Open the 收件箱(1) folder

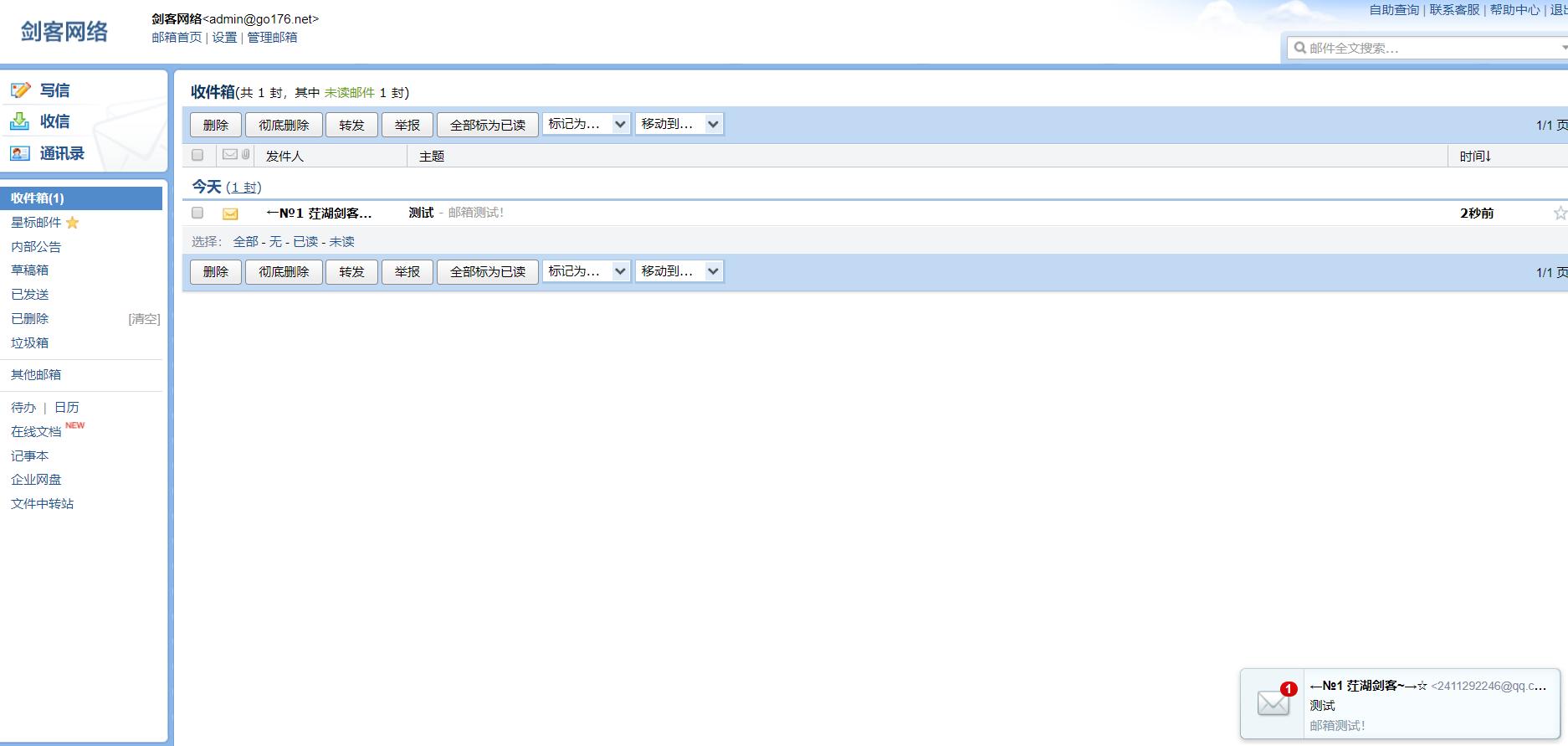tap(81, 198)
